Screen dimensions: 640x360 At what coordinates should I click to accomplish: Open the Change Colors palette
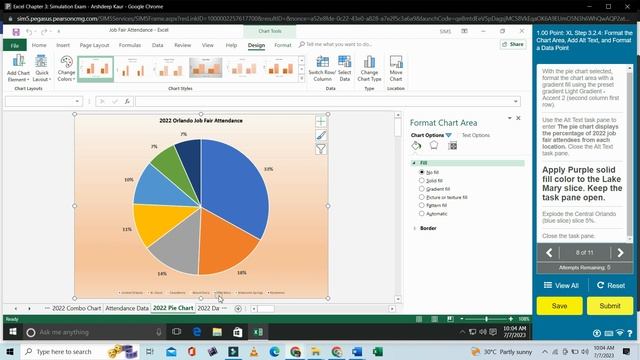coord(66,68)
